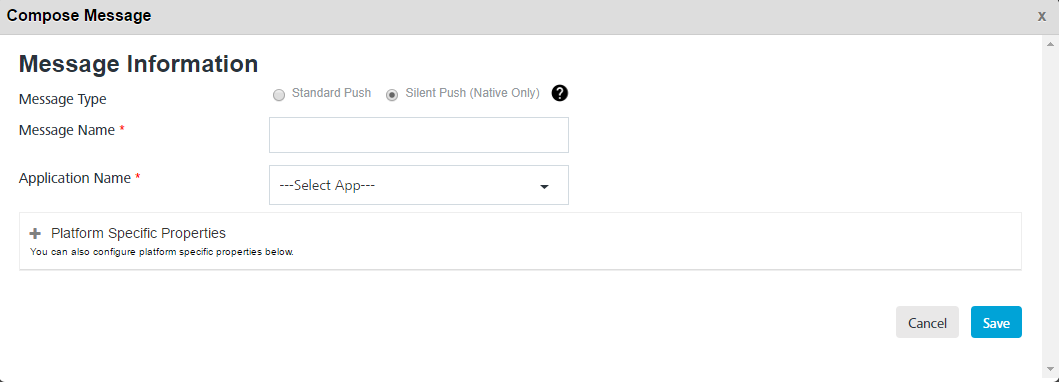This screenshot has height=382, width=1059.
Task: Click the Application Name field label
Action: [74, 178]
